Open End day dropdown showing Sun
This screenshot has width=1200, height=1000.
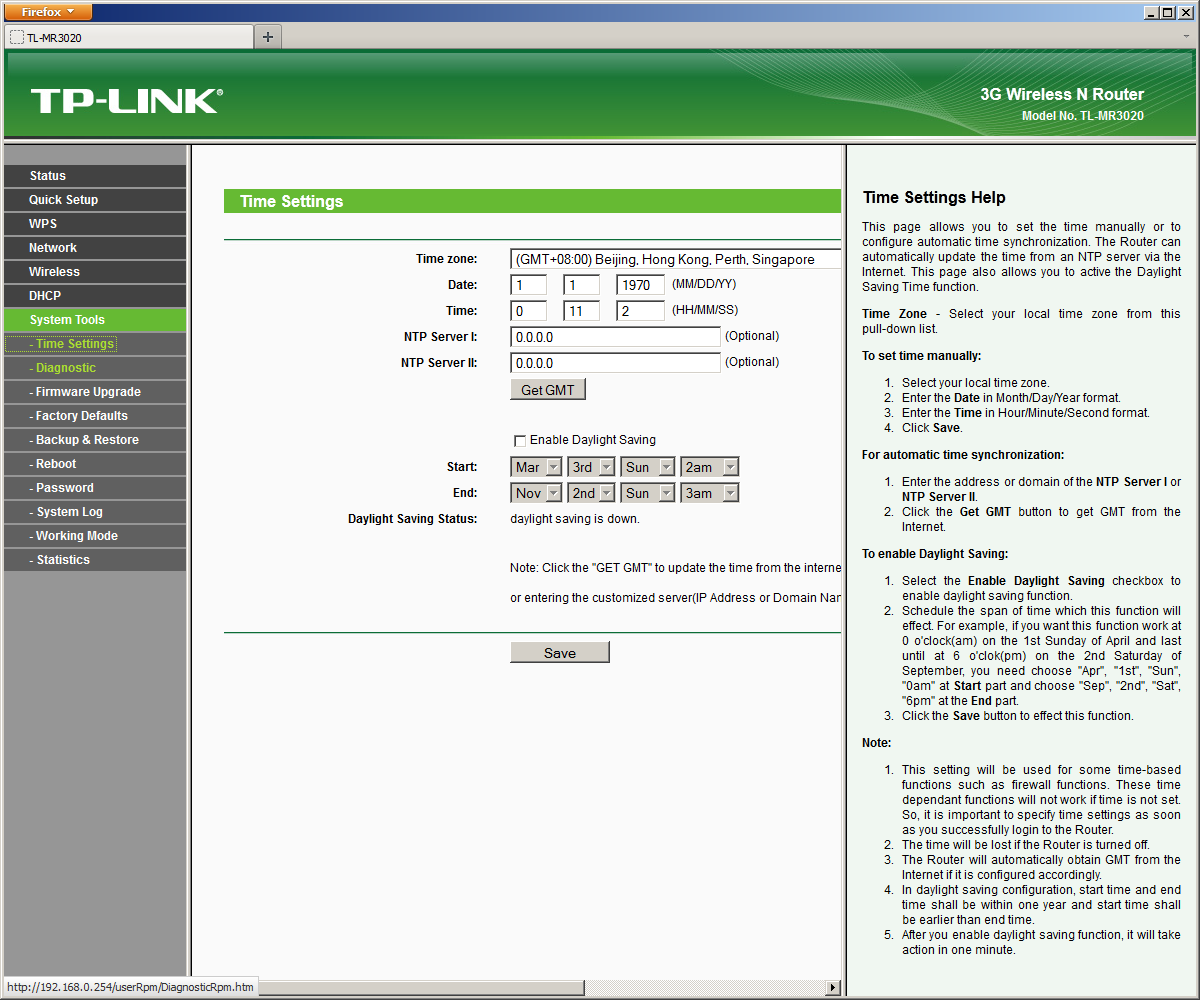648,493
